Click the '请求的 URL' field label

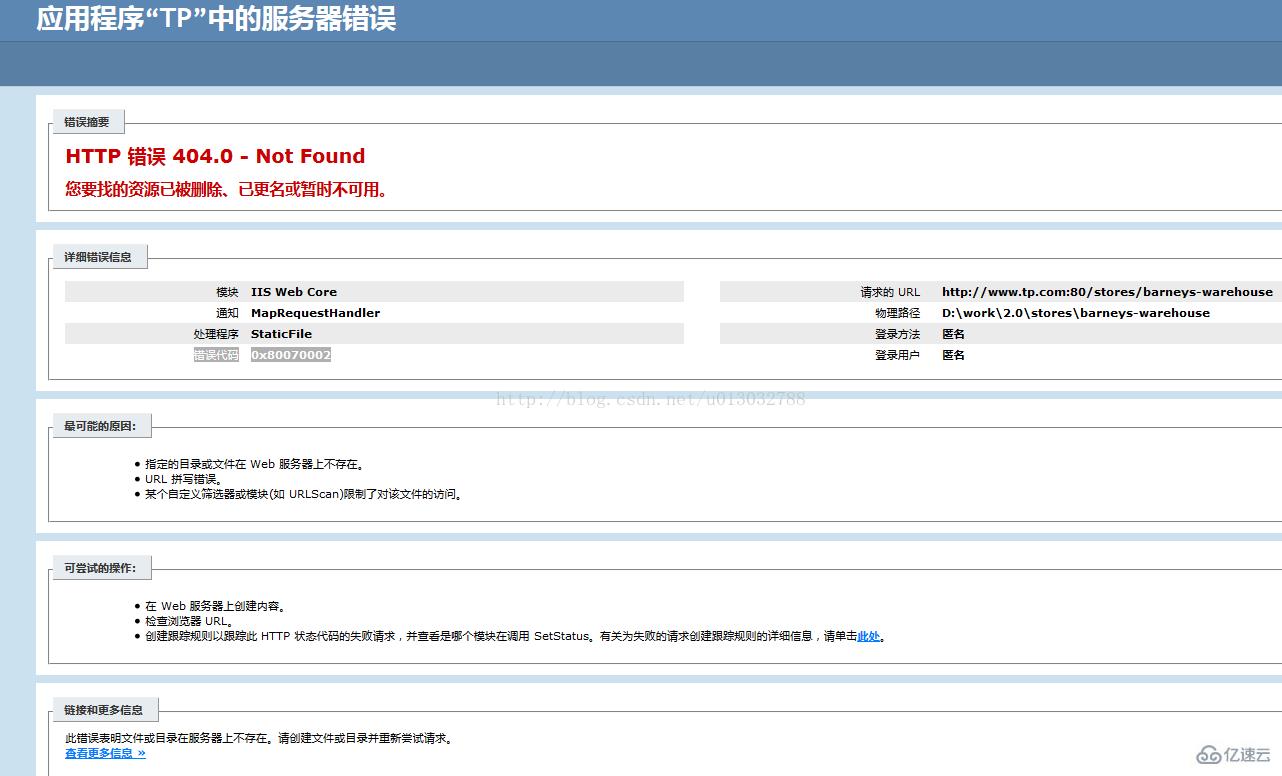(x=890, y=292)
